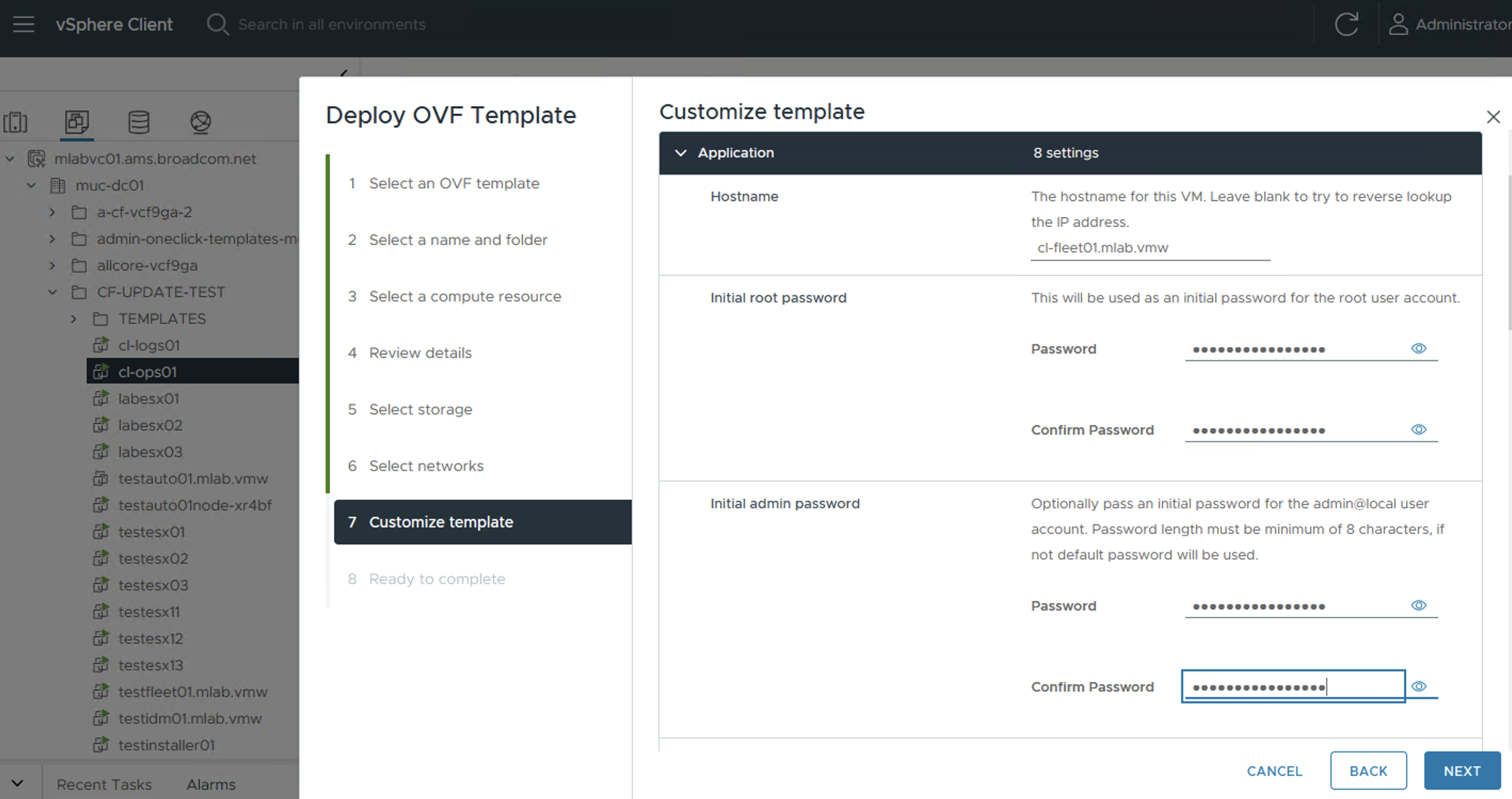The width and height of the screenshot is (1512, 799).
Task: Show the initial root Password text
Action: 1419,348
